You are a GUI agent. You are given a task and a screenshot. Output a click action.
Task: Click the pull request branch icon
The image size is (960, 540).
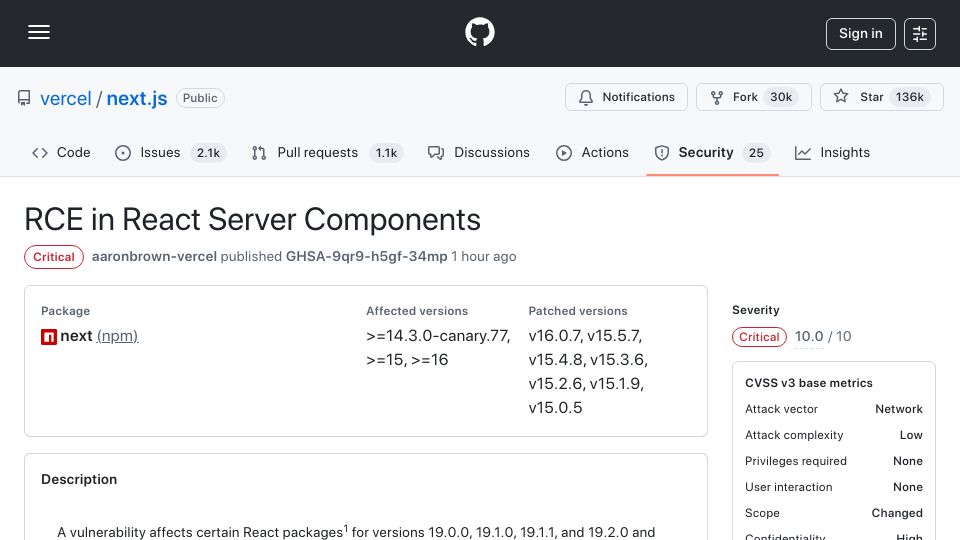point(259,153)
